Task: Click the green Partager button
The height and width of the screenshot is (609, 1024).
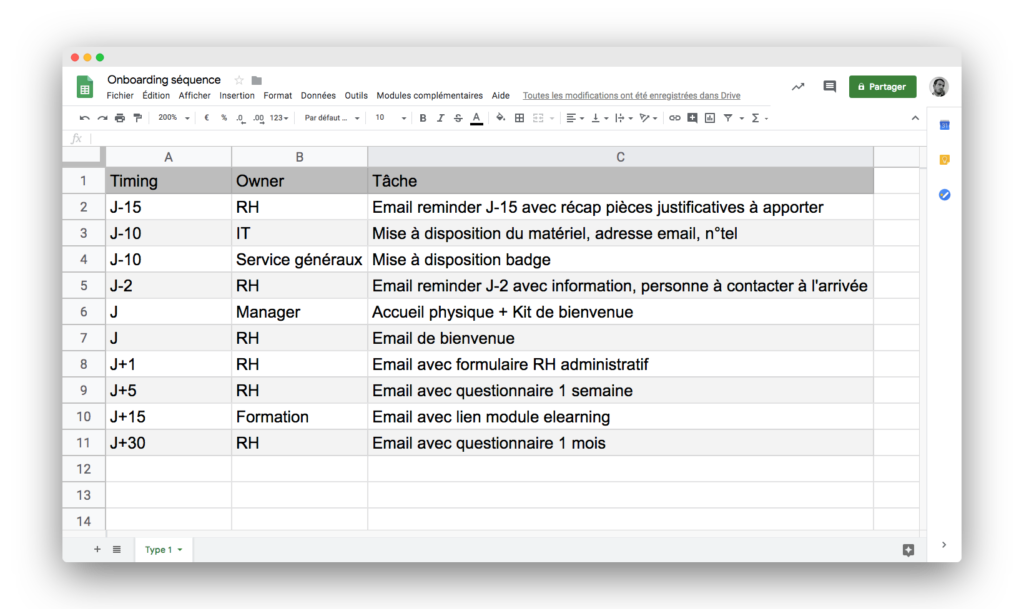Action: click(882, 87)
